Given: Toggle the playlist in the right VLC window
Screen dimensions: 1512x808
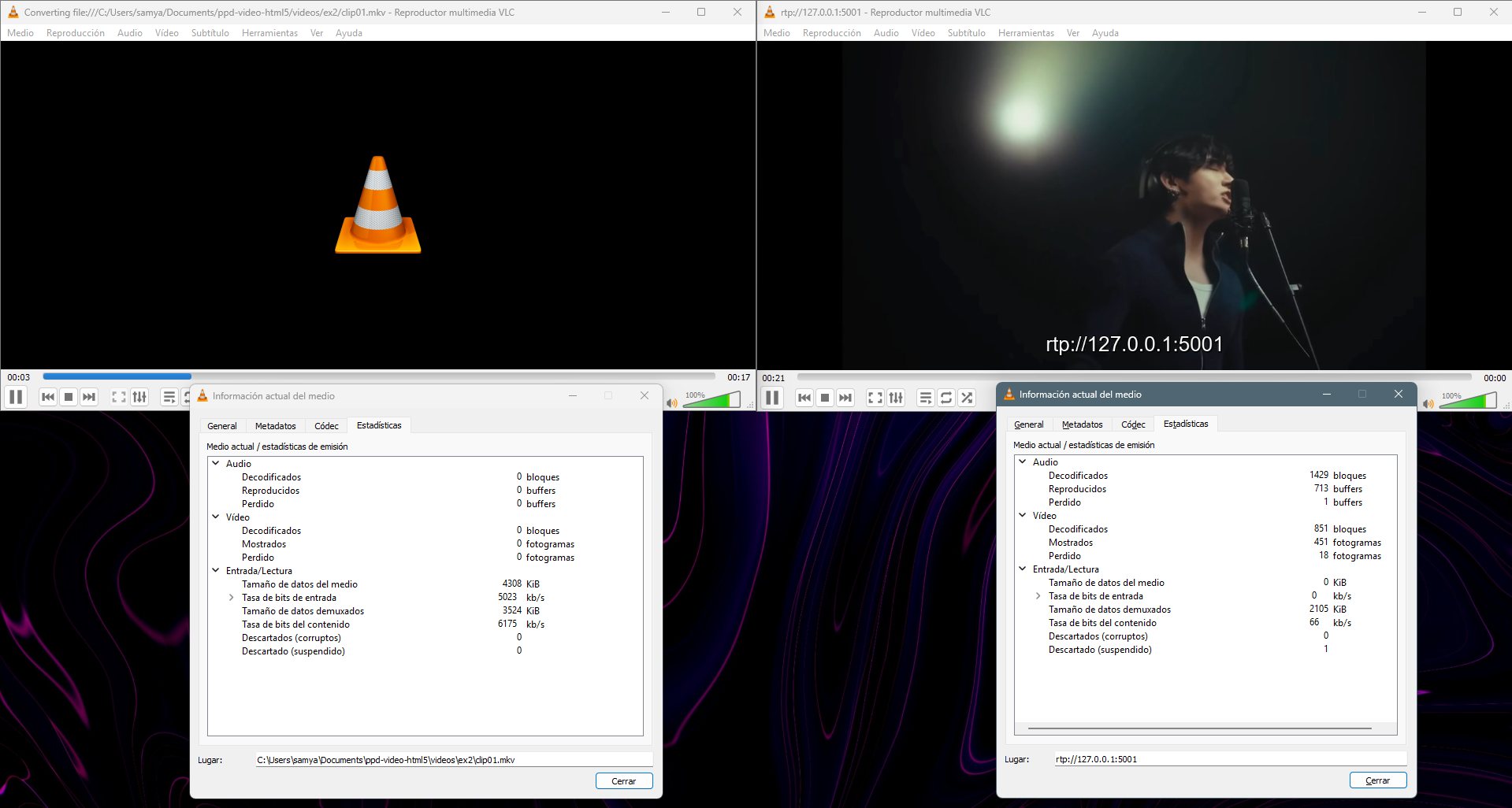Looking at the screenshot, I should point(926,398).
